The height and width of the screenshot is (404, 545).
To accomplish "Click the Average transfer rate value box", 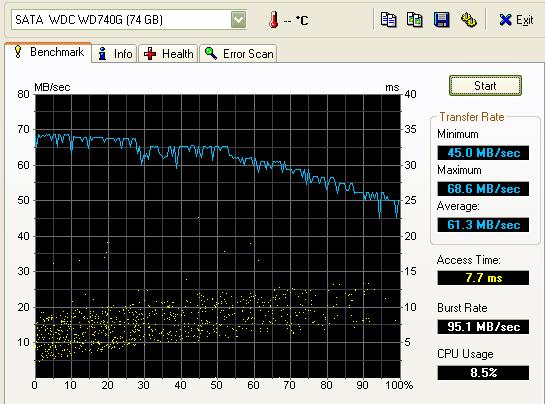I will coord(483,225).
